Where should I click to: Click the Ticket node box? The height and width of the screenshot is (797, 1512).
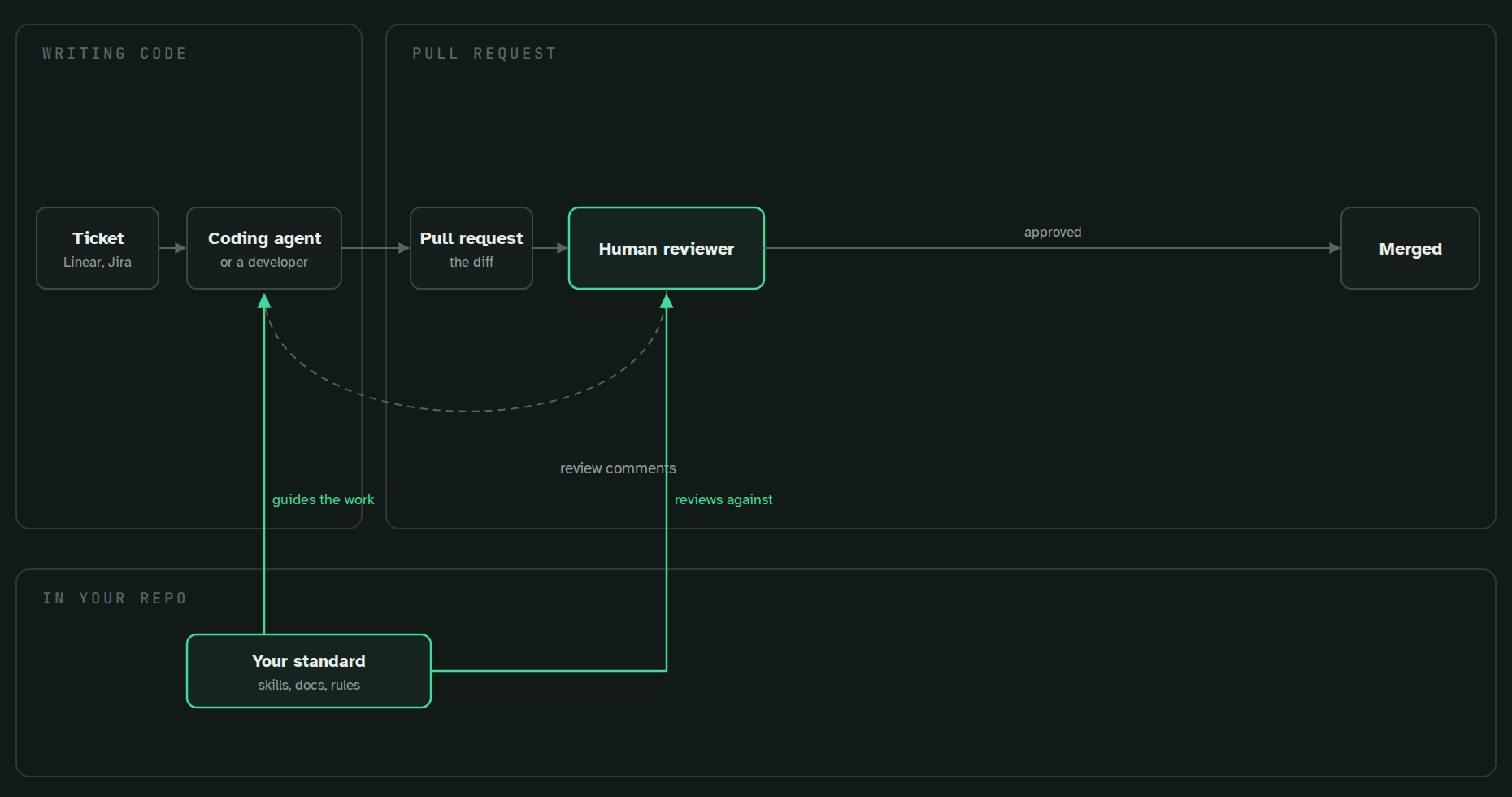pos(98,248)
